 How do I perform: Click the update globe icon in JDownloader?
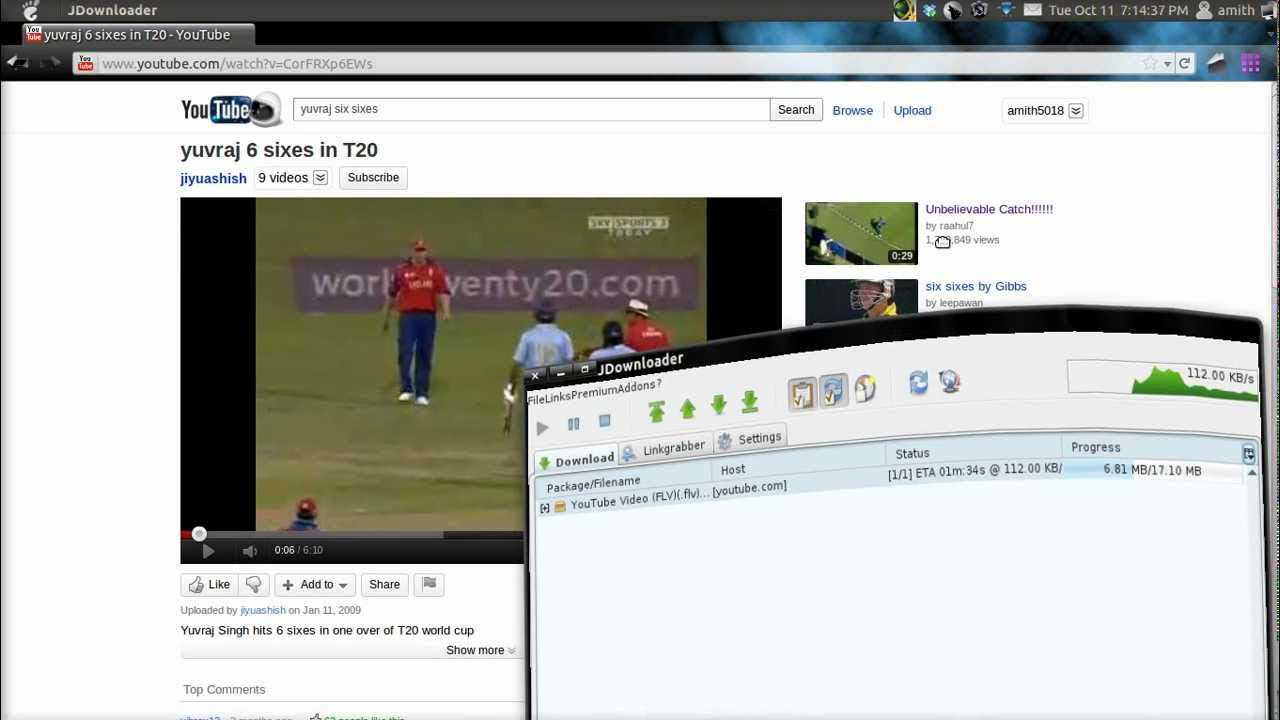[x=949, y=381]
